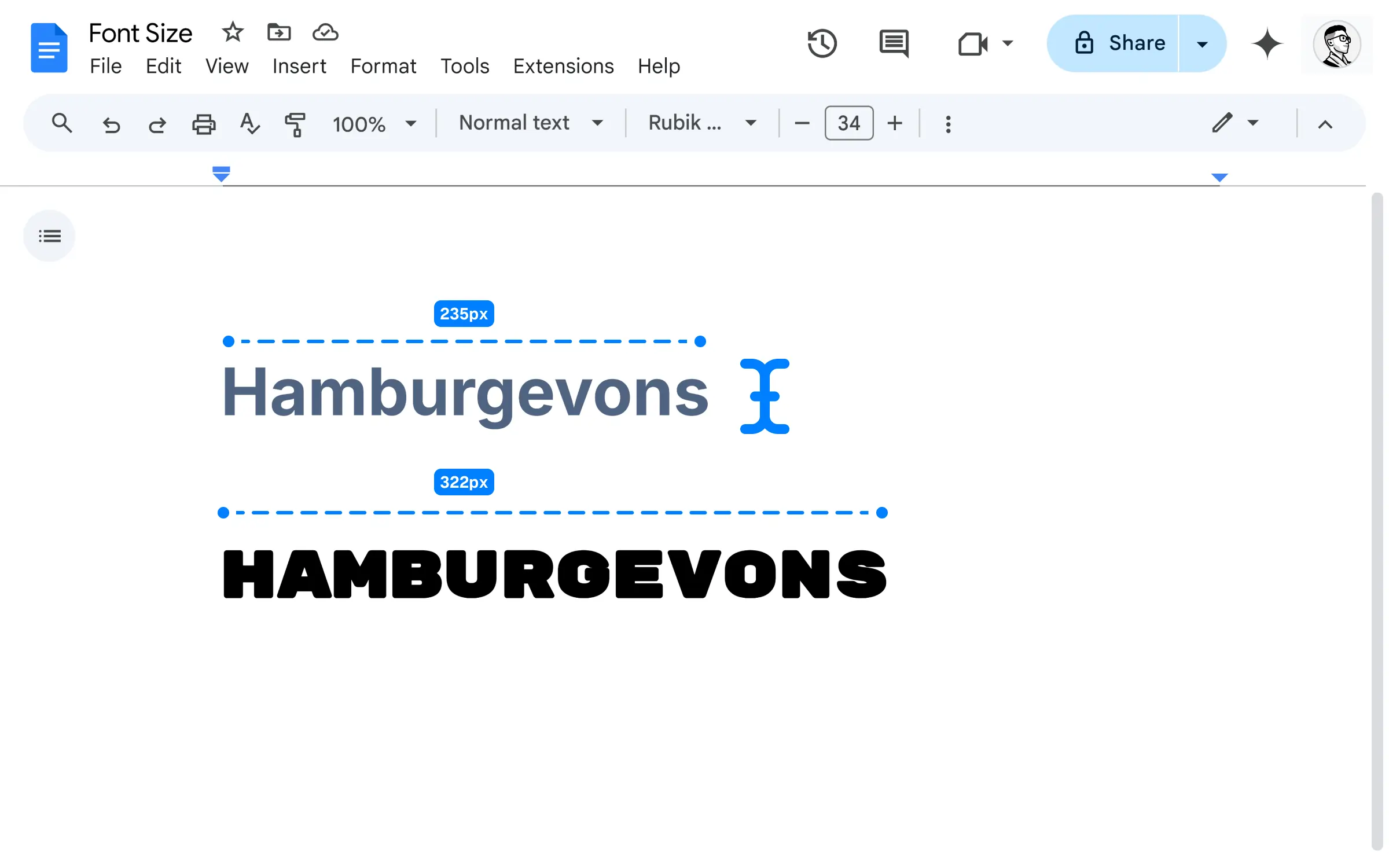This screenshot has height=868, width=1389.
Task: Select the font size input field
Action: click(x=847, y=123)
